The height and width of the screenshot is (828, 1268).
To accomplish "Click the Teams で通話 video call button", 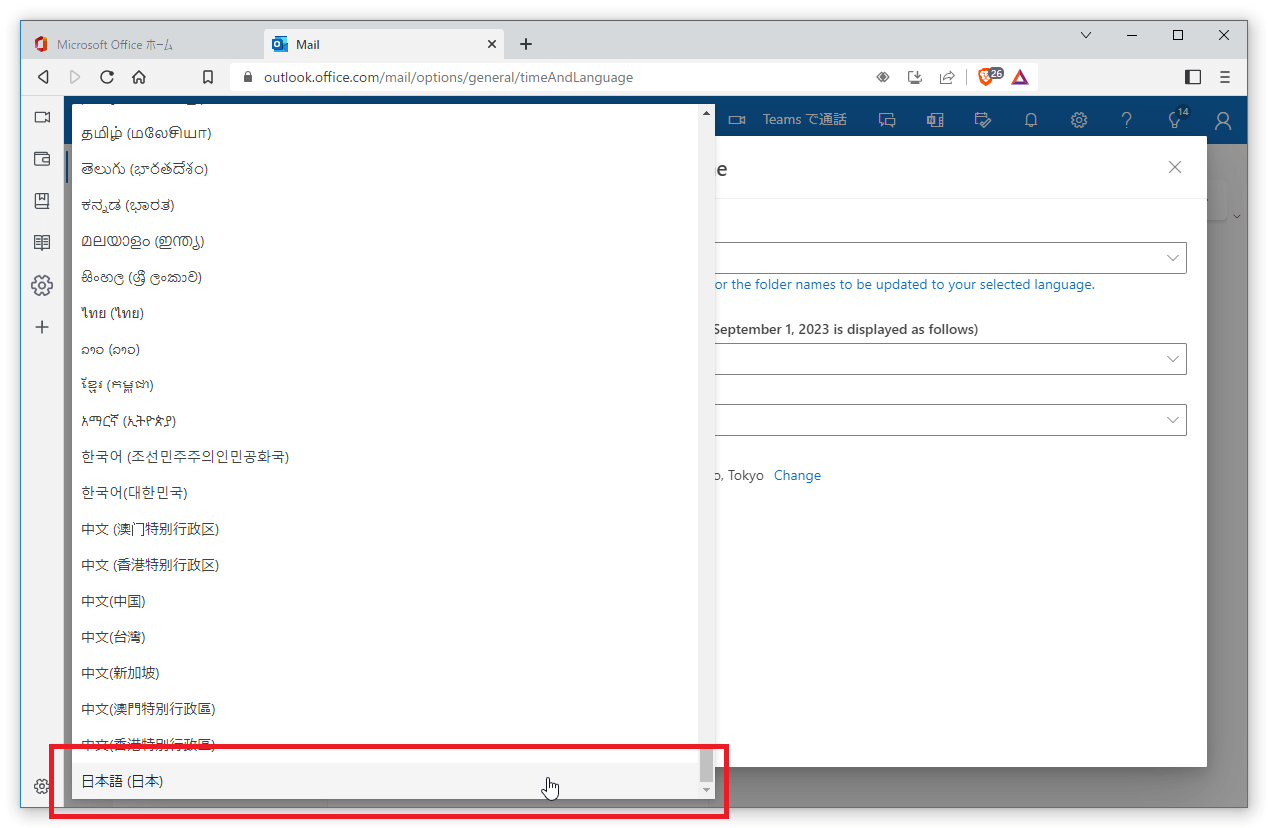I will [x=790, y=120].
